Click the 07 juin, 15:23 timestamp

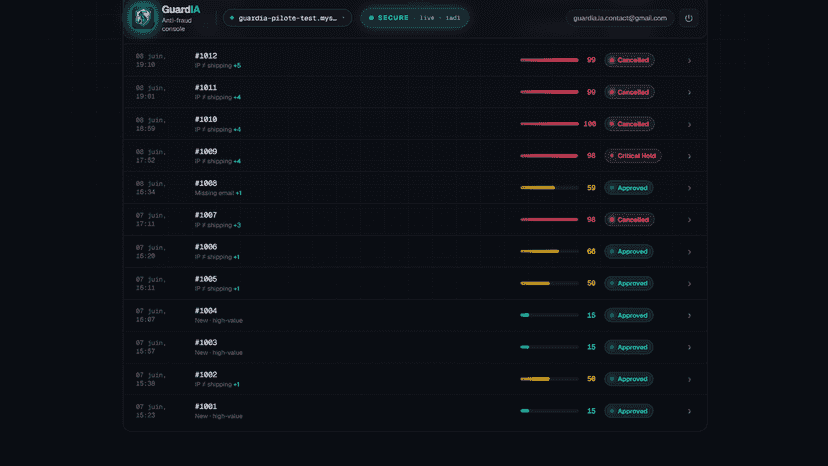(x=151, y=411)
